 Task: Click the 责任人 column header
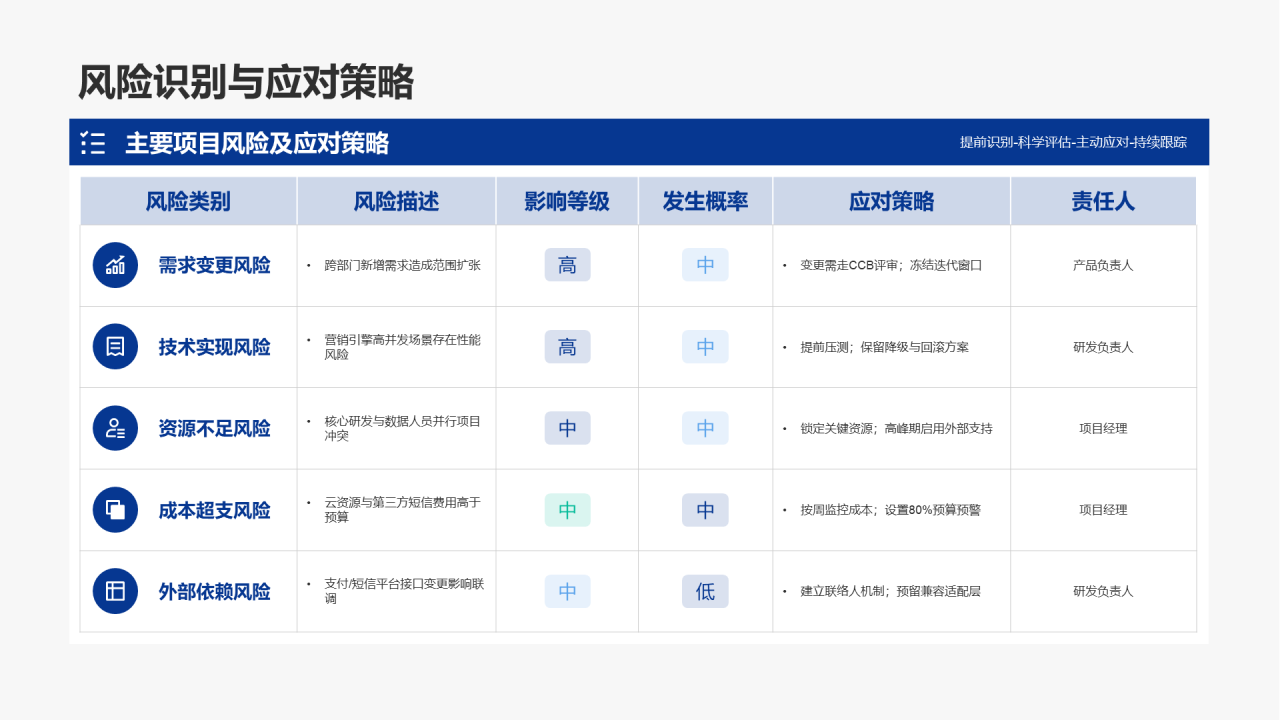coord(1104,201)
